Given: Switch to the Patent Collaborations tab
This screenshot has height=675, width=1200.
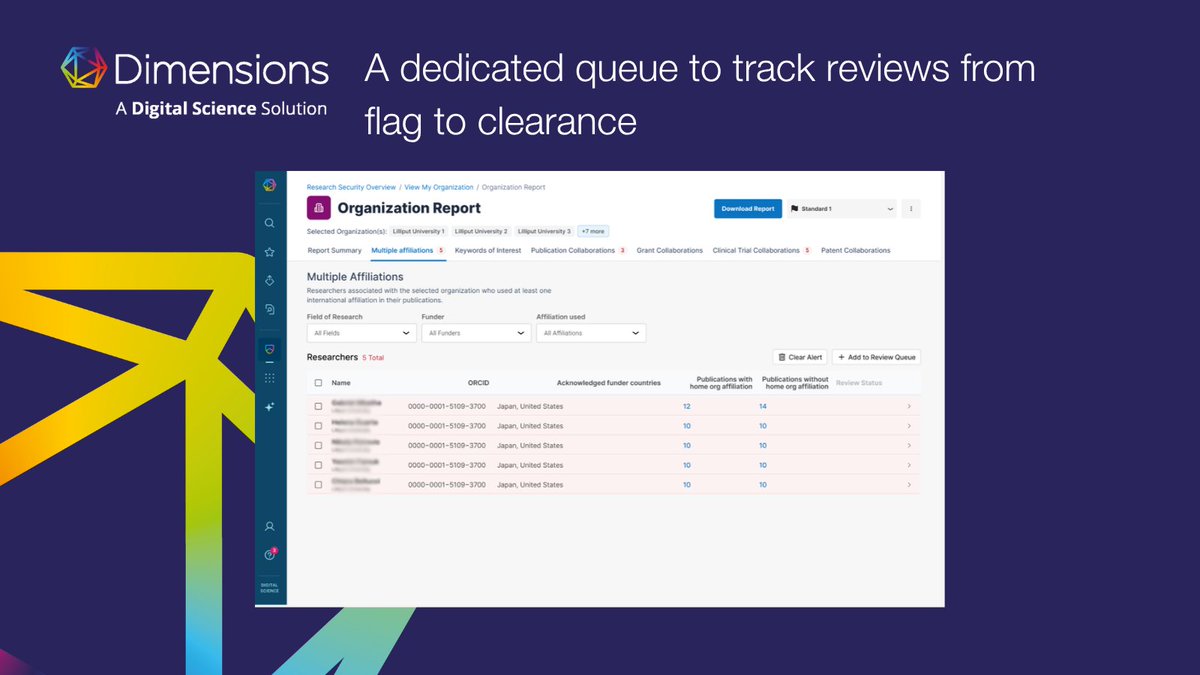Looking at the screenshot, I should click(x=855, y=251).
